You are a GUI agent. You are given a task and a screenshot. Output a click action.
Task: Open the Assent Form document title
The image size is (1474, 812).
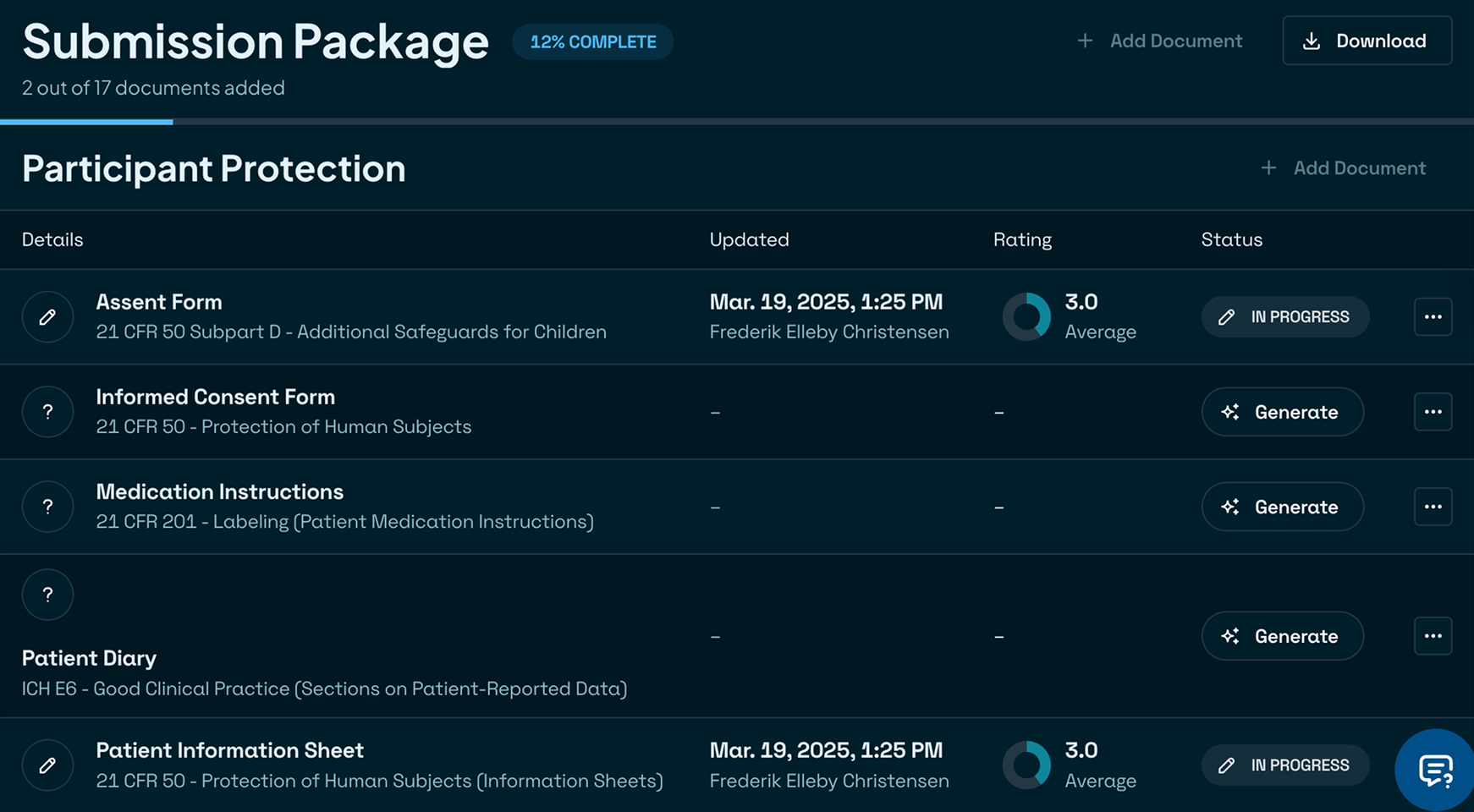point(159,302)
